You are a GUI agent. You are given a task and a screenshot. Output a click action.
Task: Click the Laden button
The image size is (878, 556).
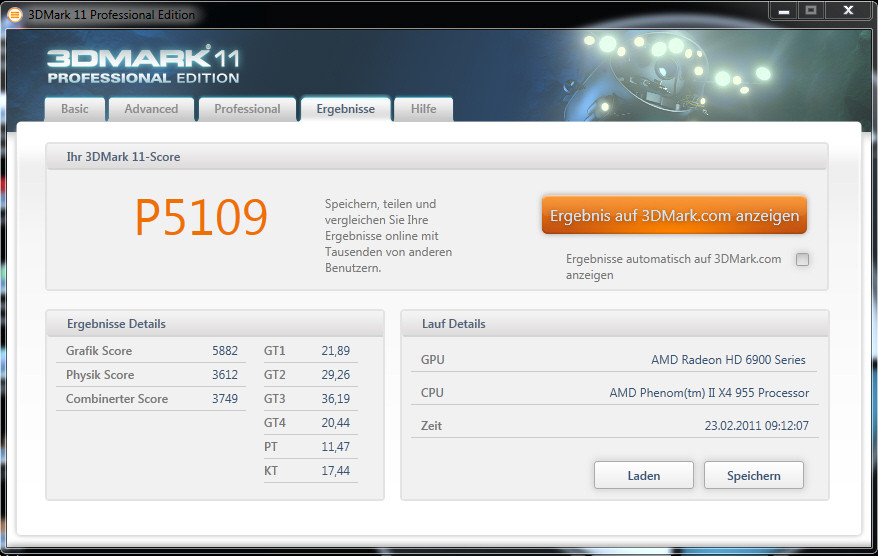[x=643, y=475]
